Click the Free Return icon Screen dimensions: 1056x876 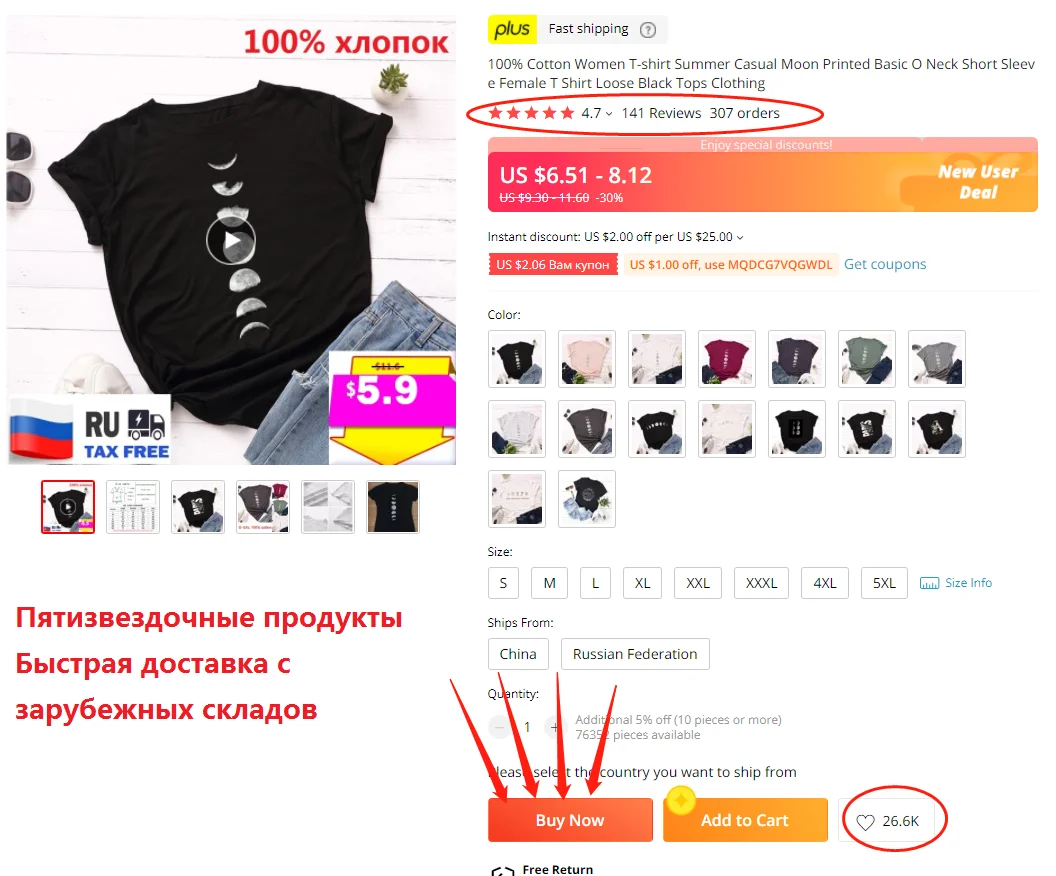coord(502,871)
